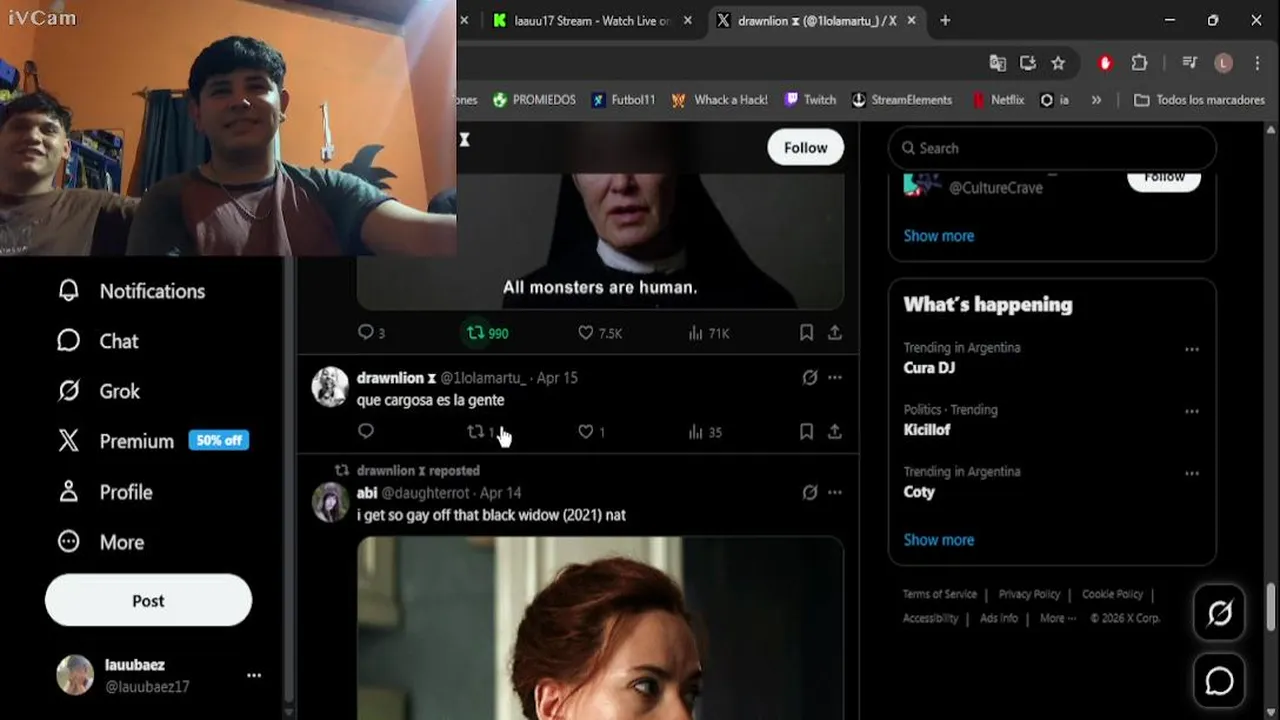Open the Terms of Service link
The width and height of the screenshot is (1280, 720).
tap(940, 594)
